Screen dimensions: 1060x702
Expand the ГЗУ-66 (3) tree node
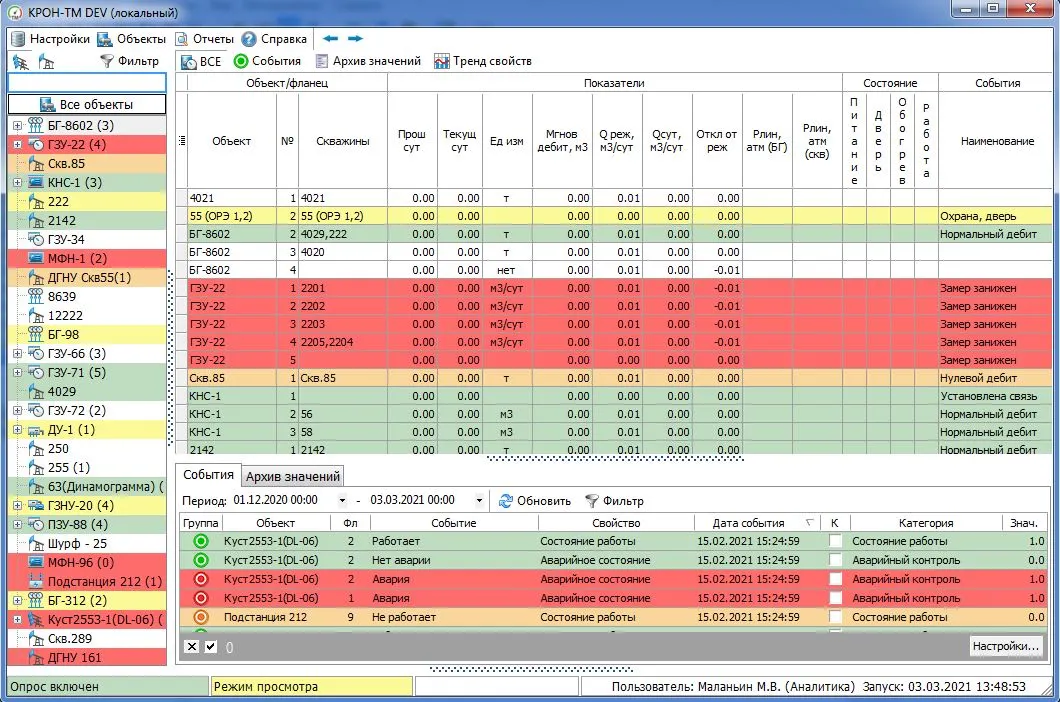pos(17,353)
